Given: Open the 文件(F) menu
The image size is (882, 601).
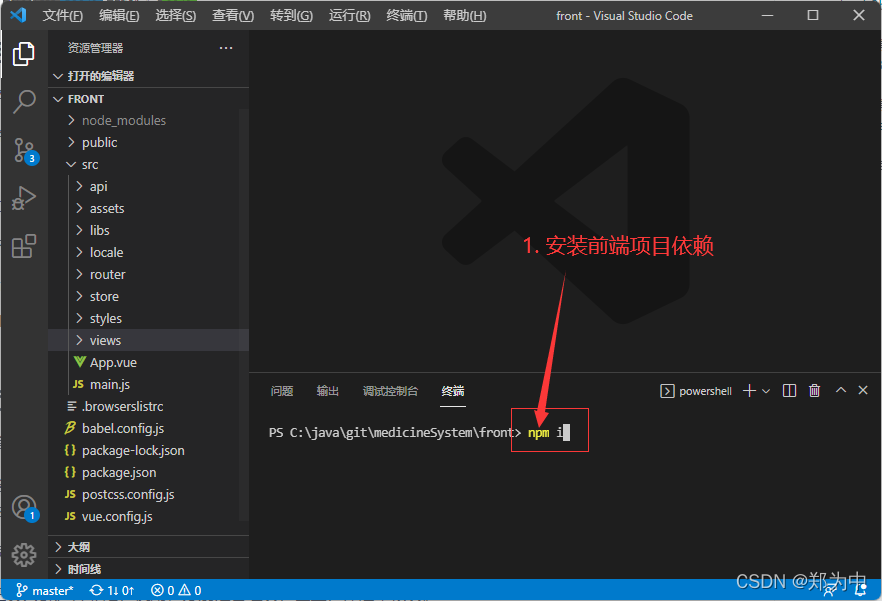Looking at the screenshot, I should click(62, 16).
